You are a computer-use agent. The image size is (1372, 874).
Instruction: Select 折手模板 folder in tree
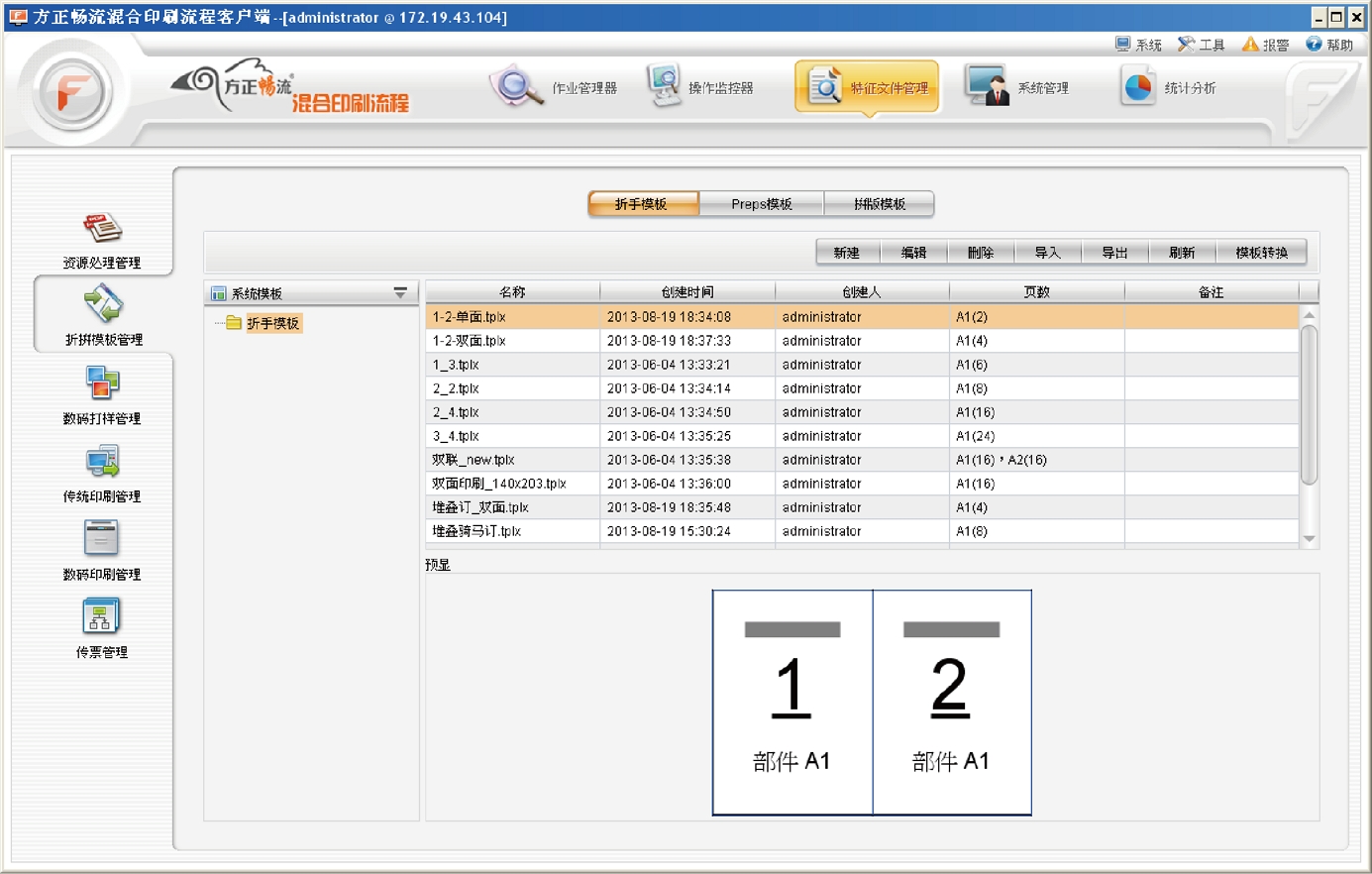click(271, 324)
